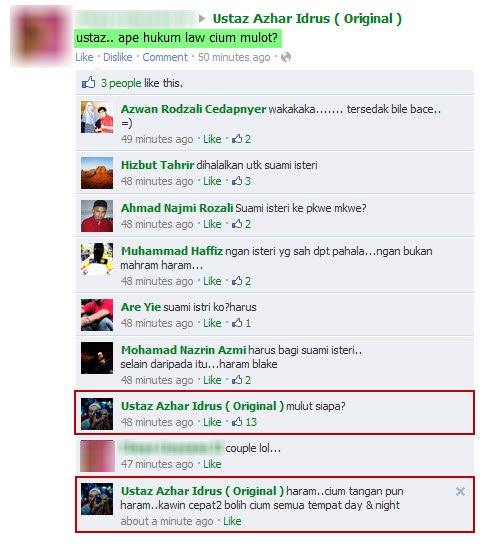Screen dimensions: 500x554
Task: Like Ahmad Najmi Rozali's comment
Action: point(212,224)
